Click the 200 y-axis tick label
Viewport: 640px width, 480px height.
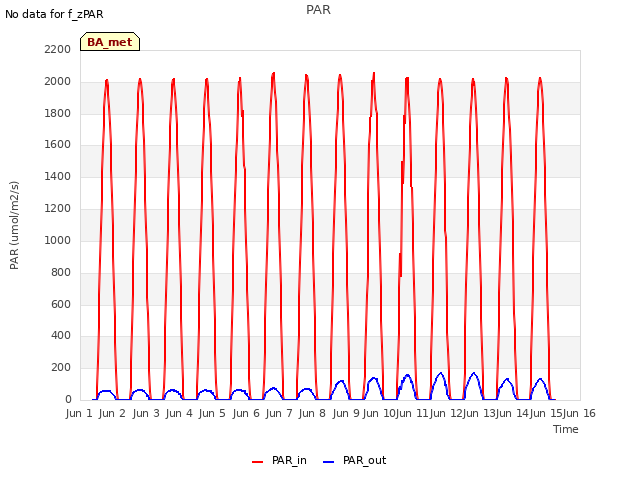pyautogui.click(x=61, y=367)
